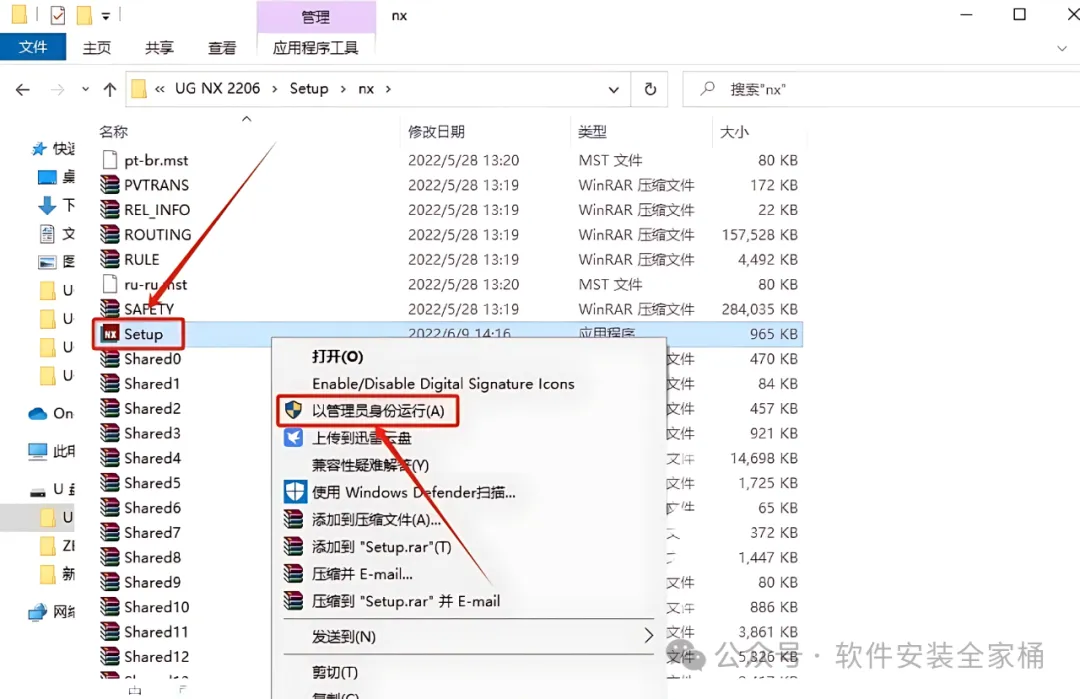
Task: Select the REL_INFO archive
Action: click(156, 210)
